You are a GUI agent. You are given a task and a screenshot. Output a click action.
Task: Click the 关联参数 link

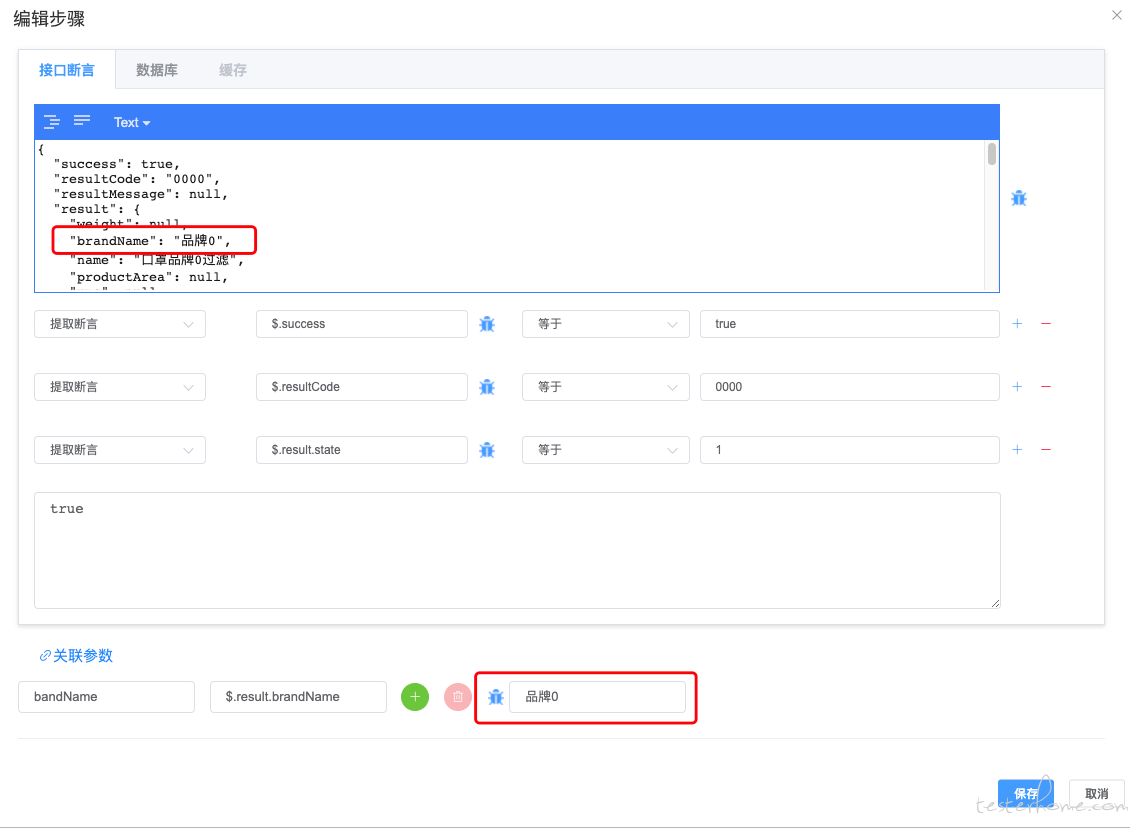[76, 656]
